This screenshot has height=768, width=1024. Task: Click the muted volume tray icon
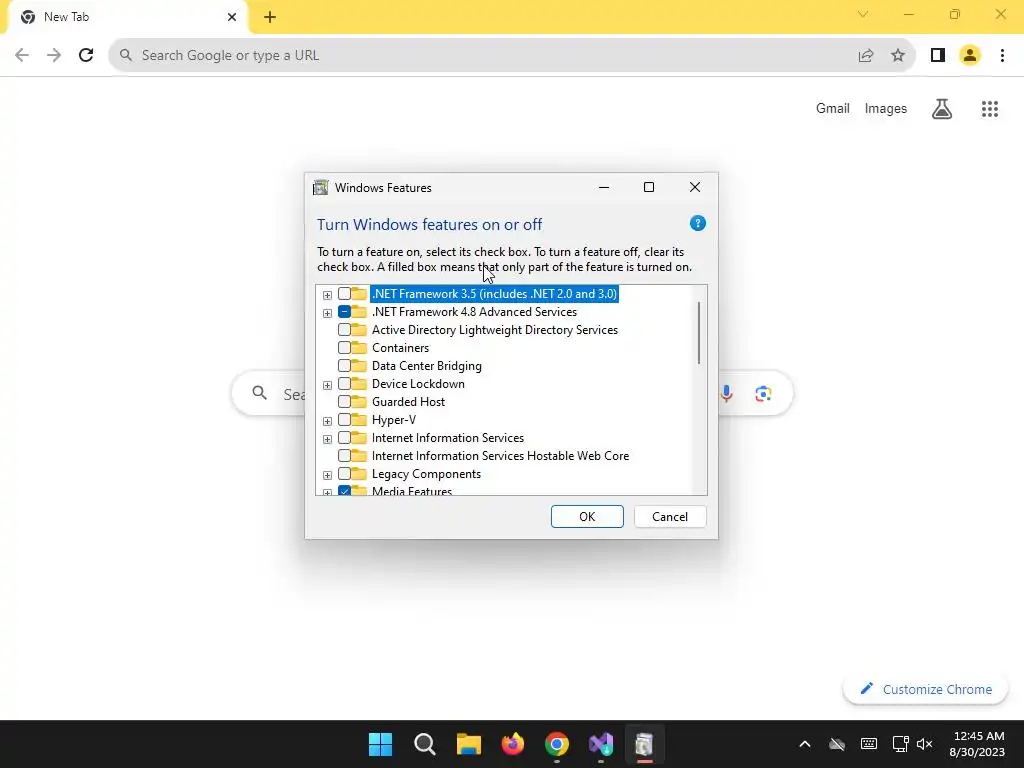[x=925, y=744]
